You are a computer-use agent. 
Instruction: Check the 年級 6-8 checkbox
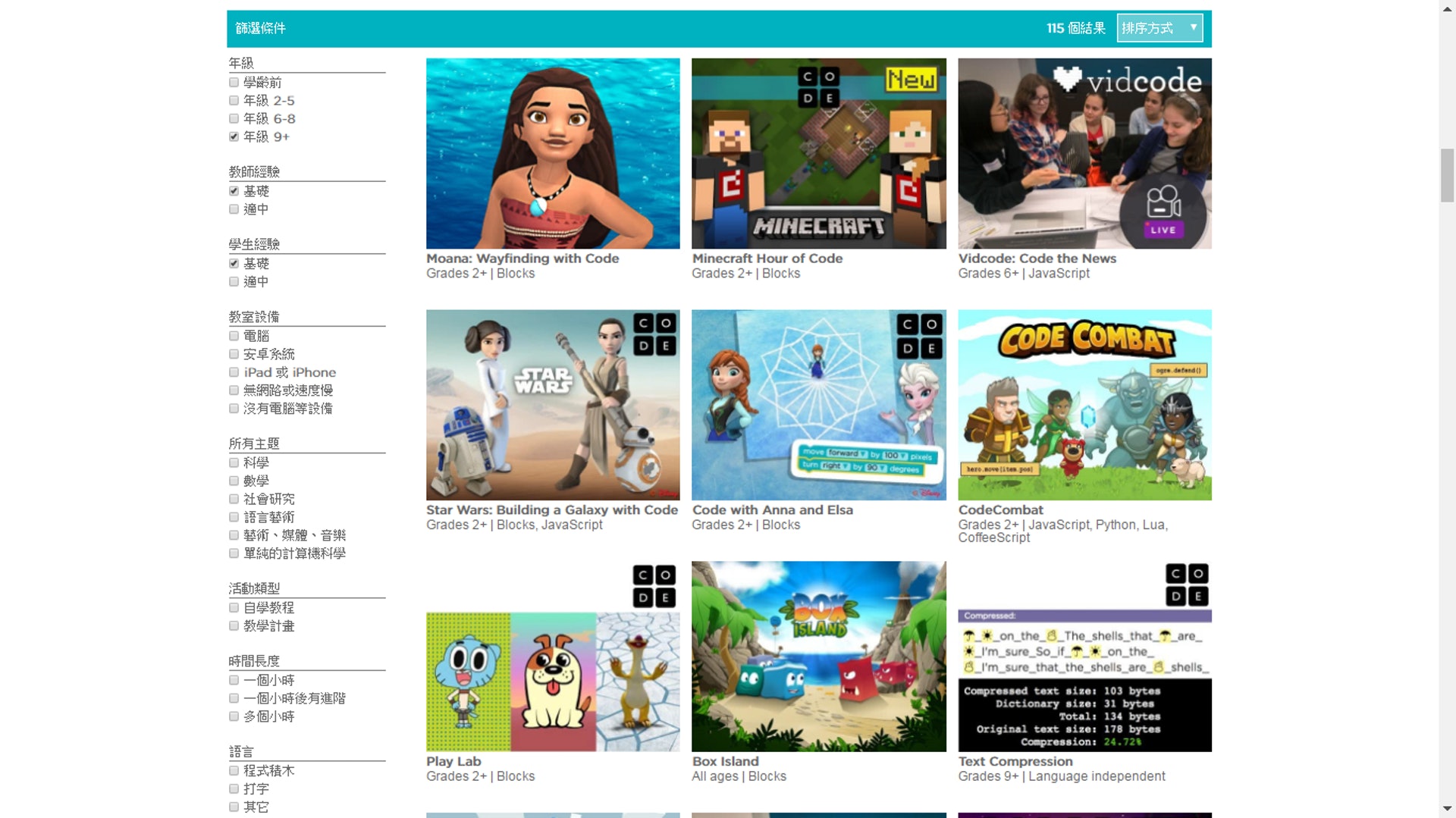pyautogui.click(x=234, y=119)
